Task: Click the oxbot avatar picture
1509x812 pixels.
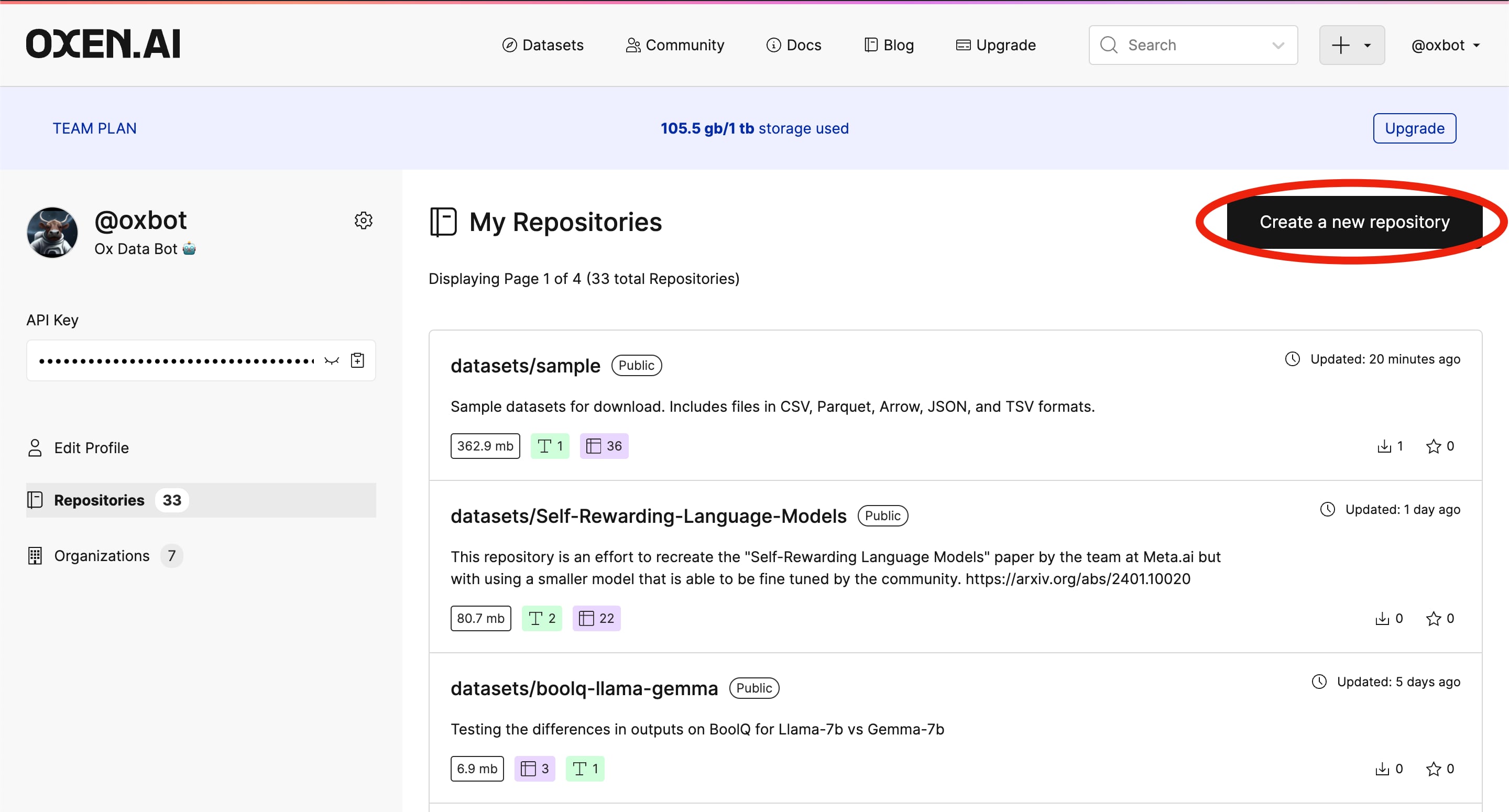Action: (x=52, y=232)
